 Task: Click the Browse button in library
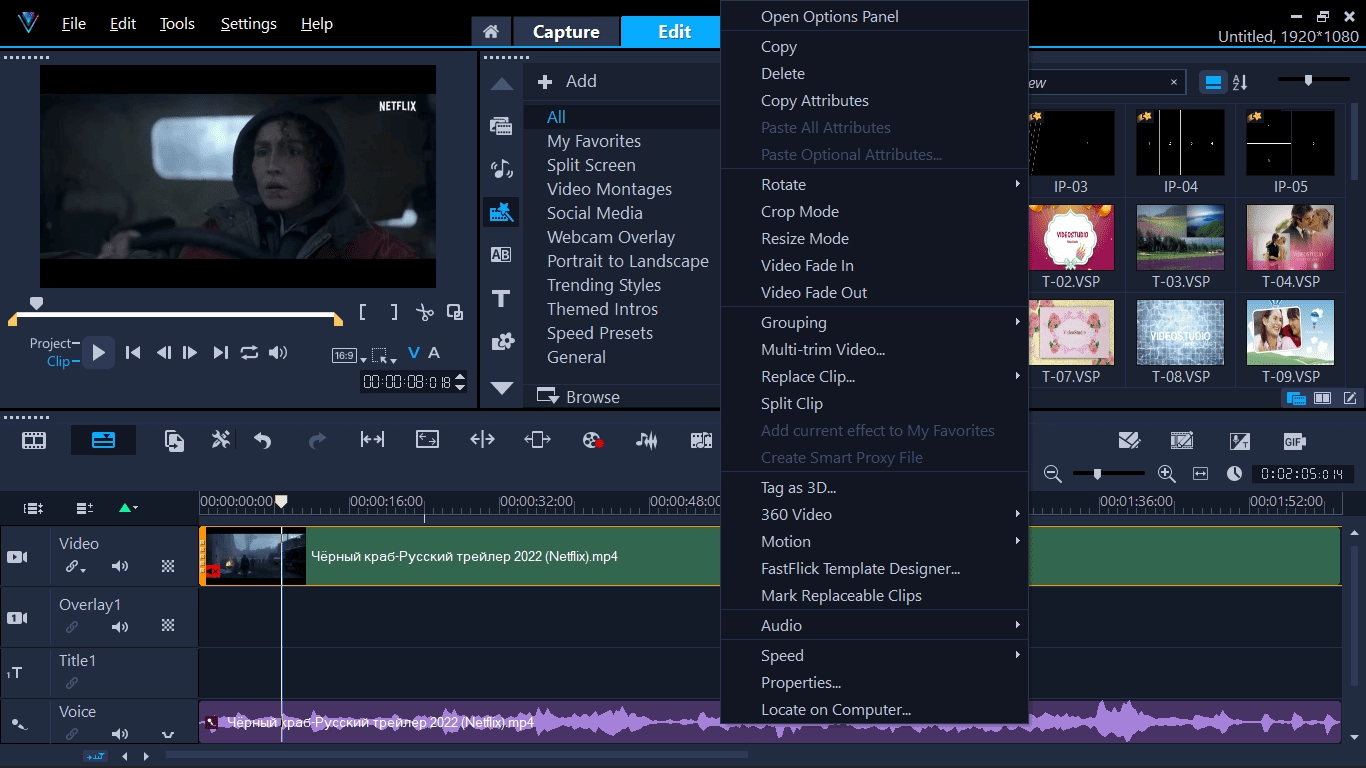579,397
